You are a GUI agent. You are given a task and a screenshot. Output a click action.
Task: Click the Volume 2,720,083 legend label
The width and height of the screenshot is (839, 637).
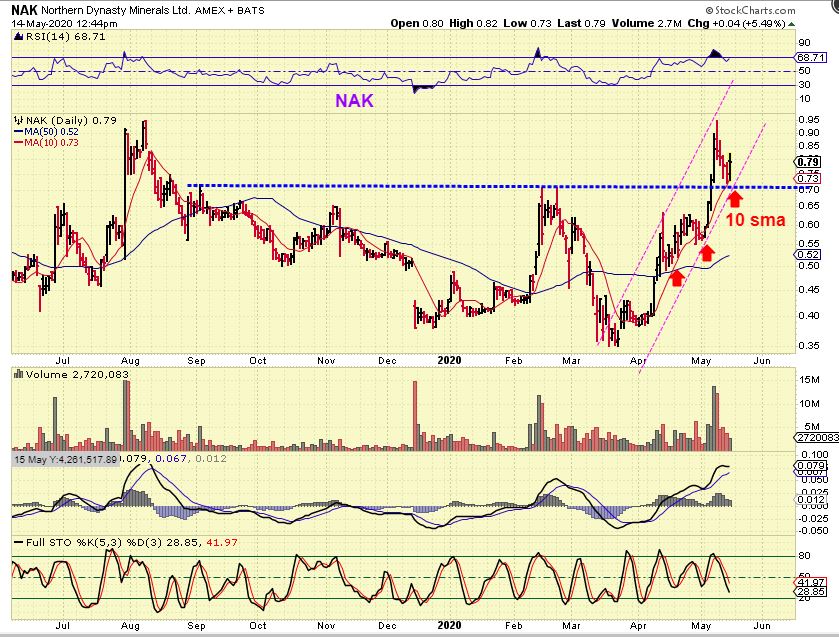point(77,375)
